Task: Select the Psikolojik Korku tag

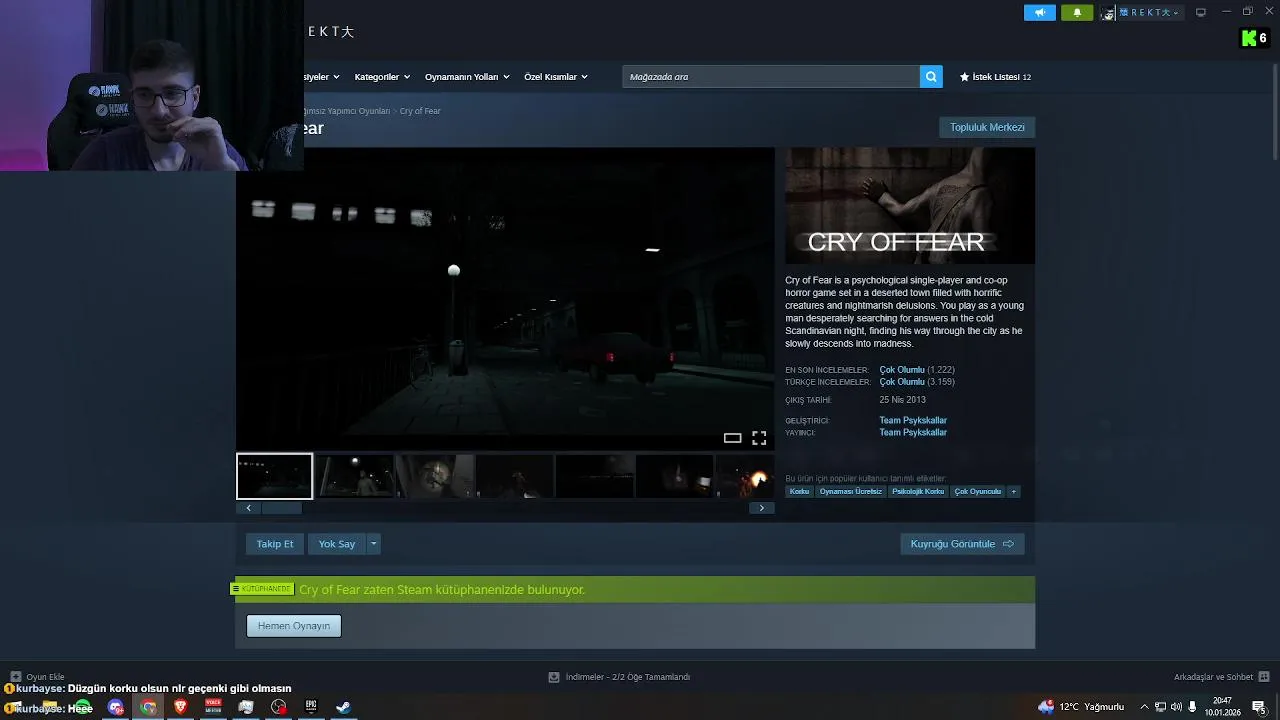Action: coord(918,492)
